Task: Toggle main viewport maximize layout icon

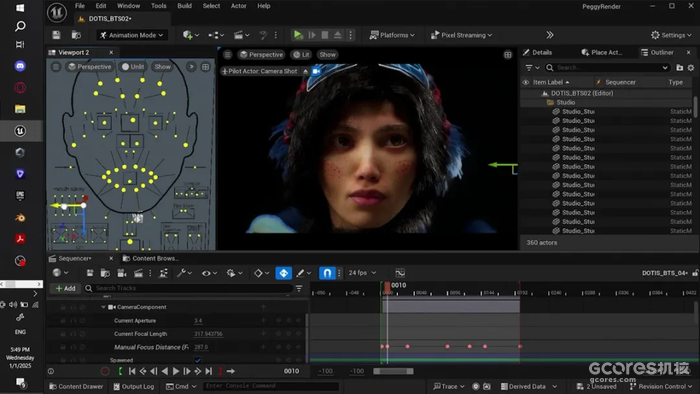Action: tap(508, 54)
